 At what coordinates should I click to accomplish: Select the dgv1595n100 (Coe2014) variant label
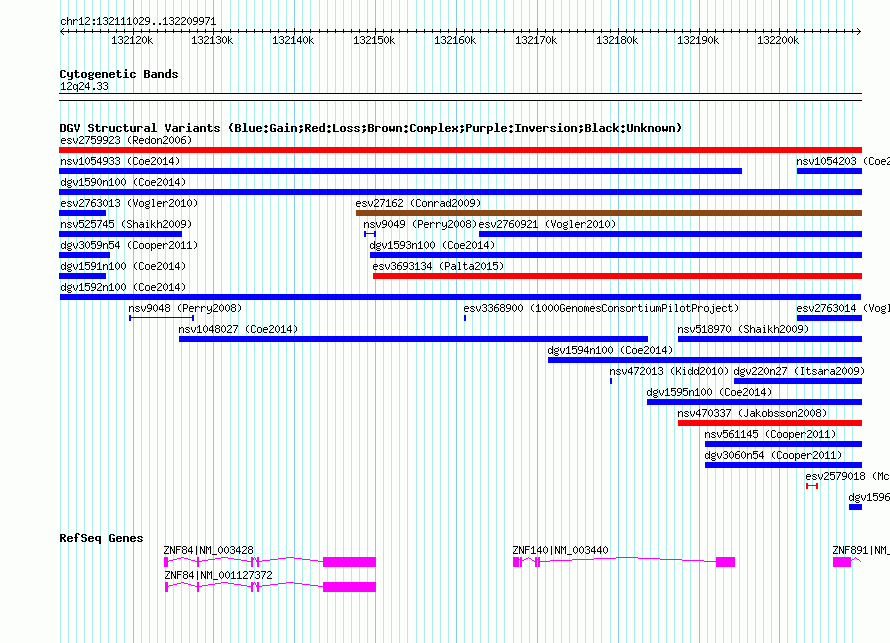click(x=709, y=392)
